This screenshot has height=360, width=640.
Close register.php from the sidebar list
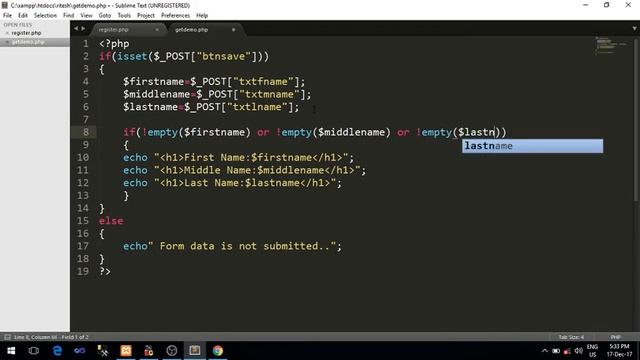tap(7, 33)
